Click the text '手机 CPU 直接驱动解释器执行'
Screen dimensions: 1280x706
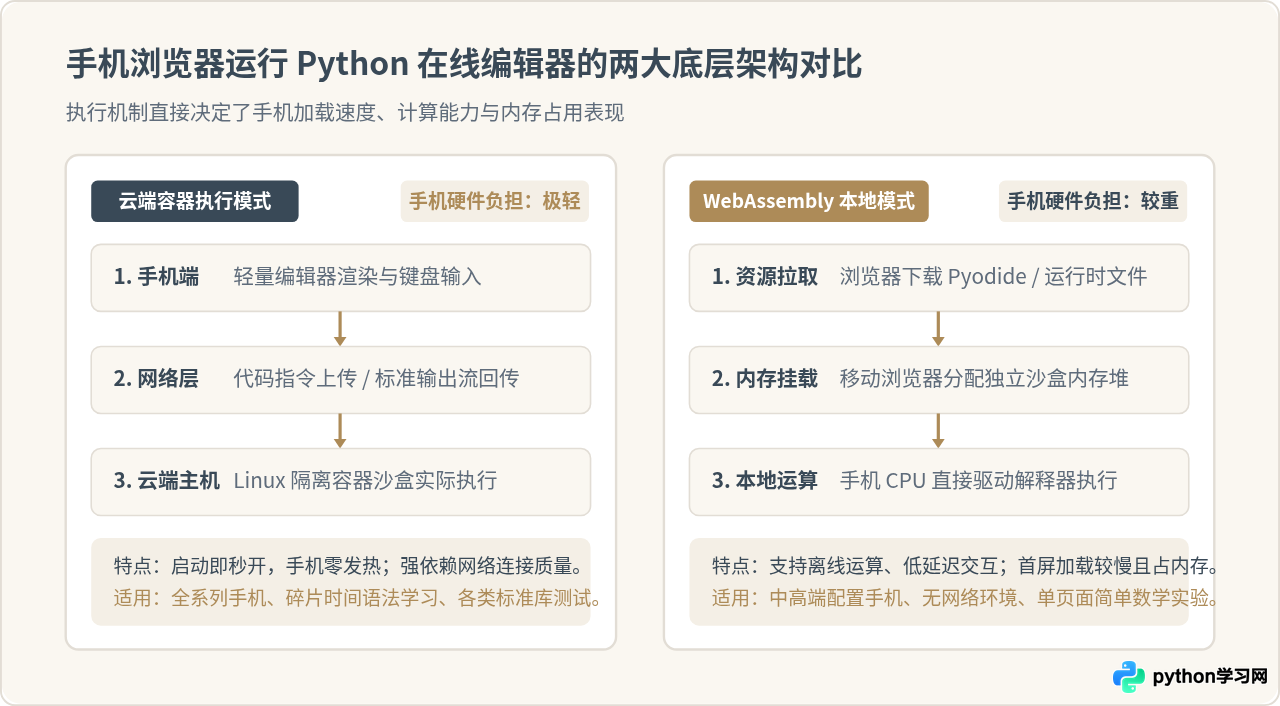978,481
